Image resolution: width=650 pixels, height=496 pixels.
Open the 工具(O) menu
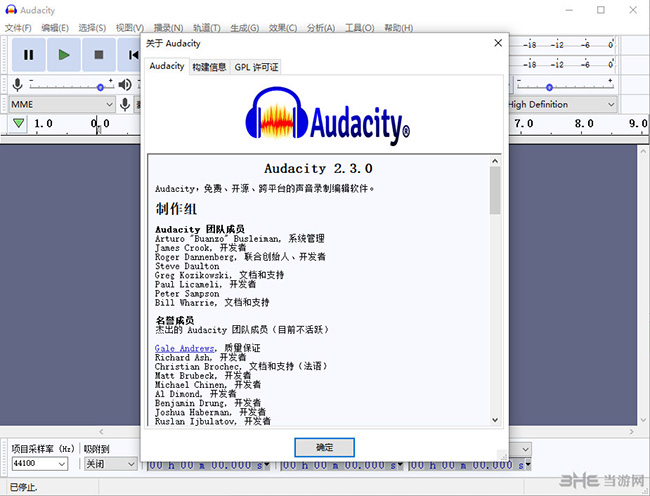point(359,28)
